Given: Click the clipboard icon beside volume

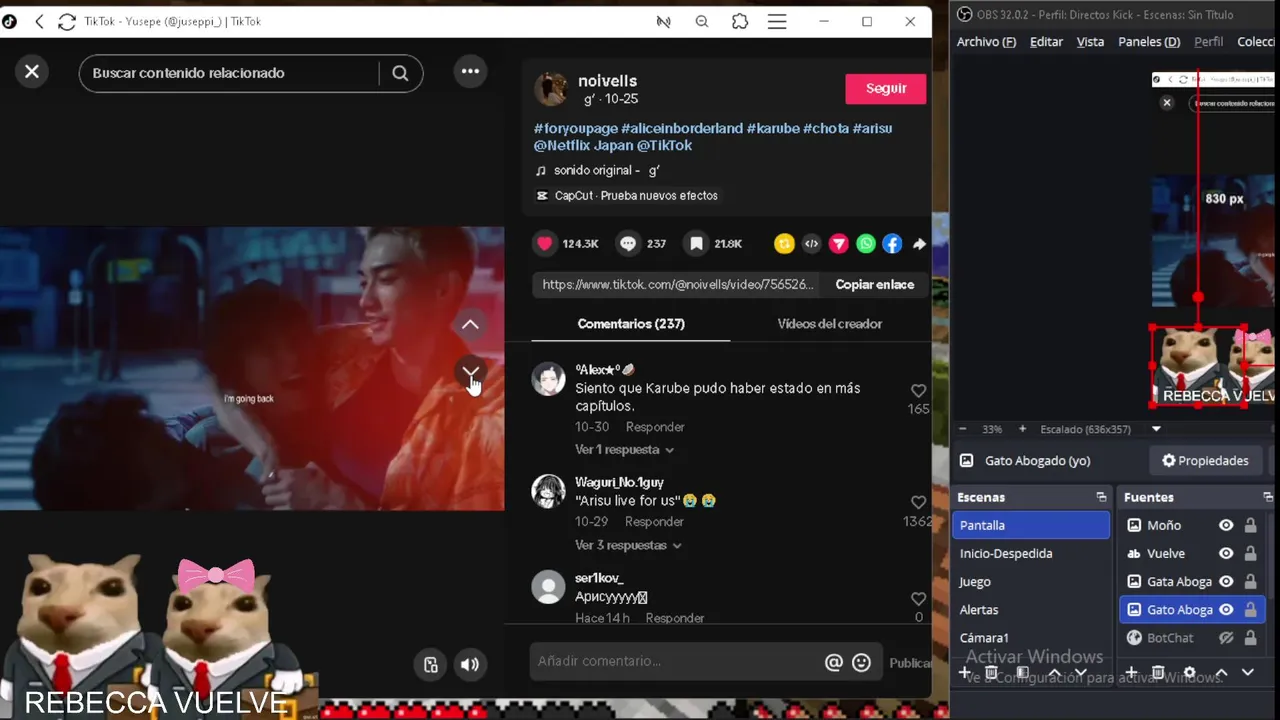Looking at the screenshot, I should point(431,665).
